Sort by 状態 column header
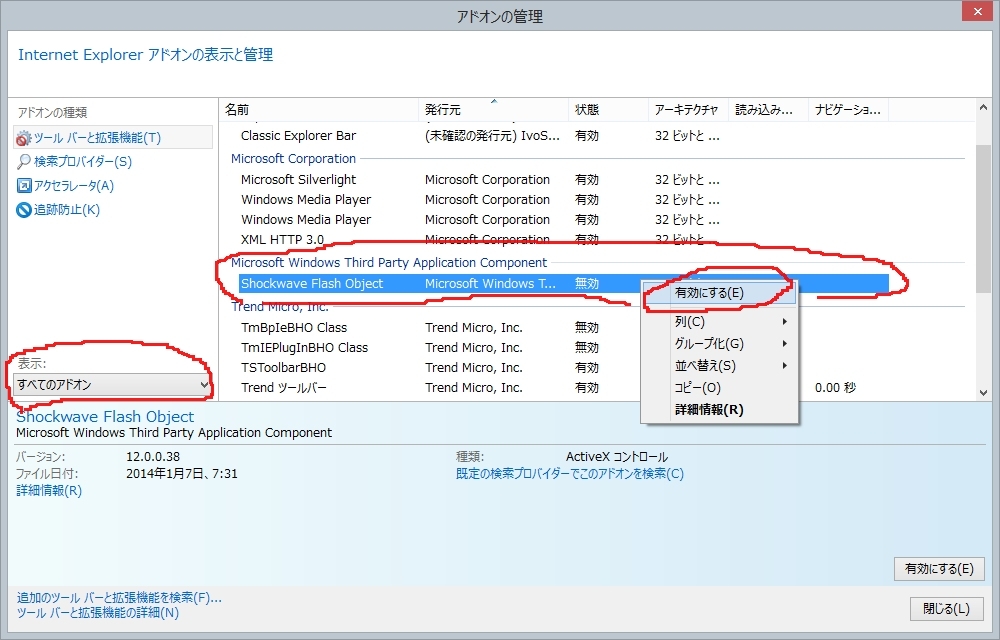 [608, 110]
